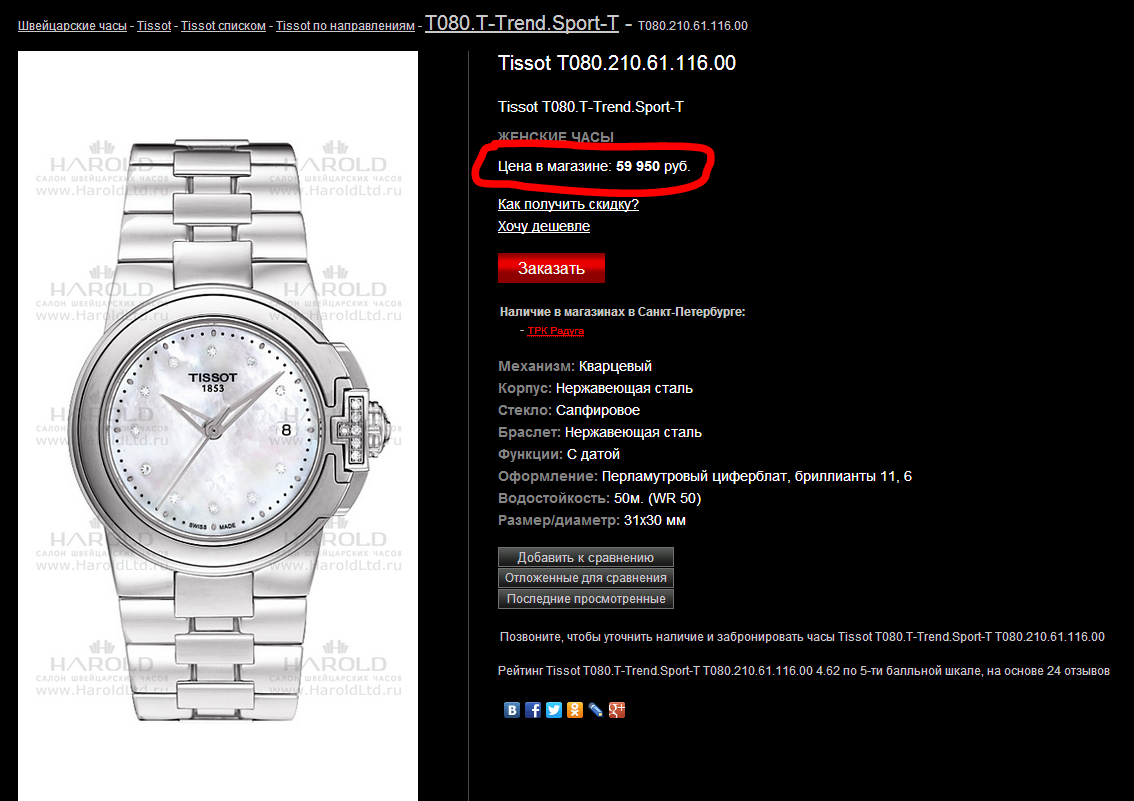Open Отложенные для сравнения list
1134x801 pixels.
pyautogui.click(x=586, y=578)
